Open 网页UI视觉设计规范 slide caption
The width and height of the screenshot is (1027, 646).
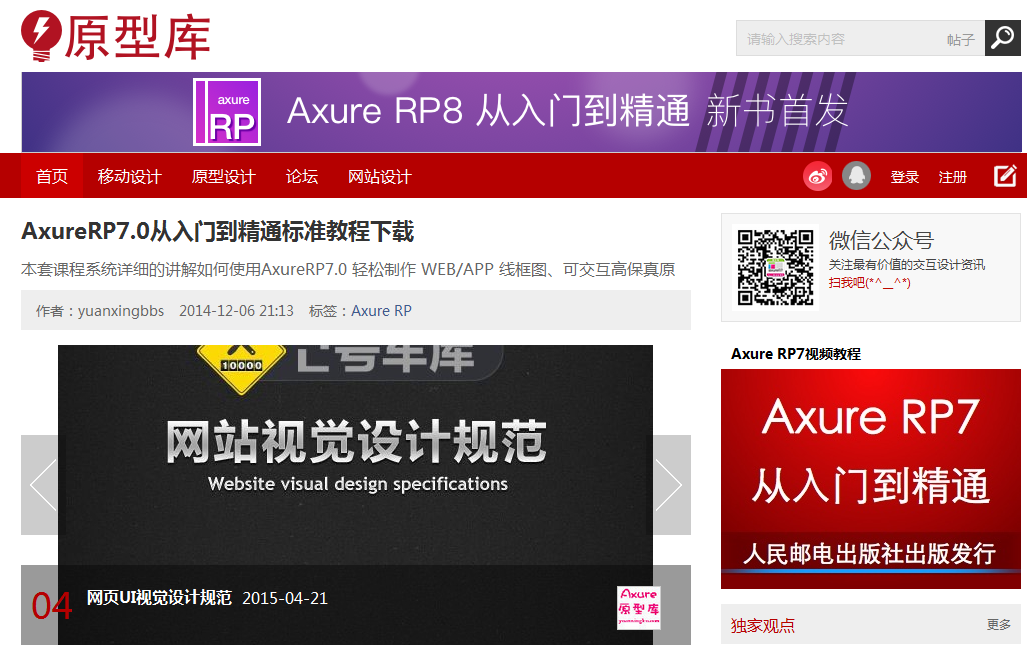pyautogui.click(x=159, y=598)
